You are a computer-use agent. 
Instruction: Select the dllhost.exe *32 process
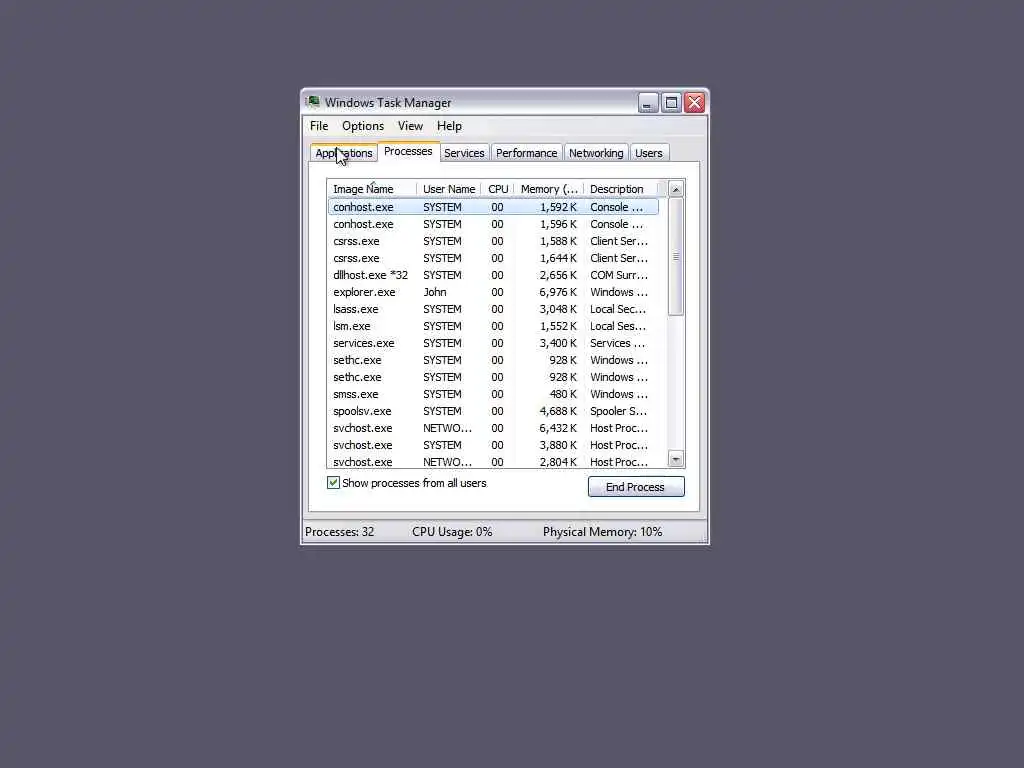point(493,275)
